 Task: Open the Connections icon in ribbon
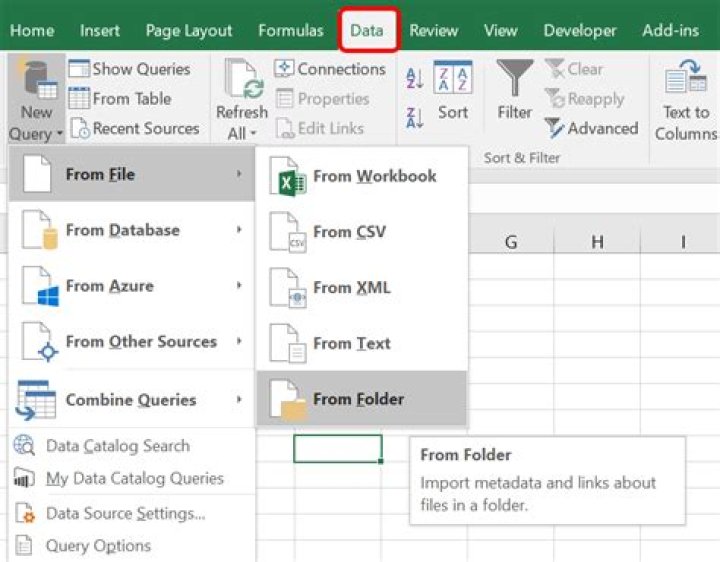pos(284,69)
